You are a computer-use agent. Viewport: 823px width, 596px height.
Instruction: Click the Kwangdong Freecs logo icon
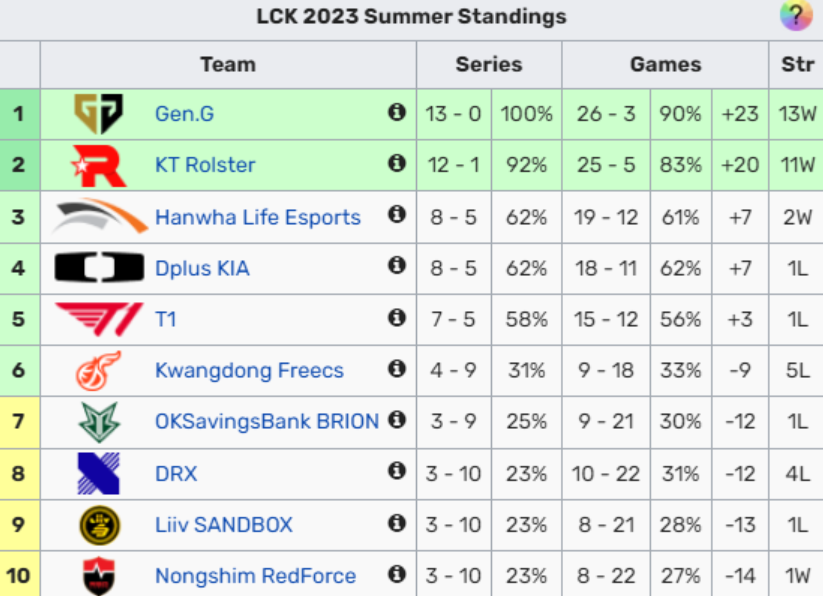click(98, 371)
